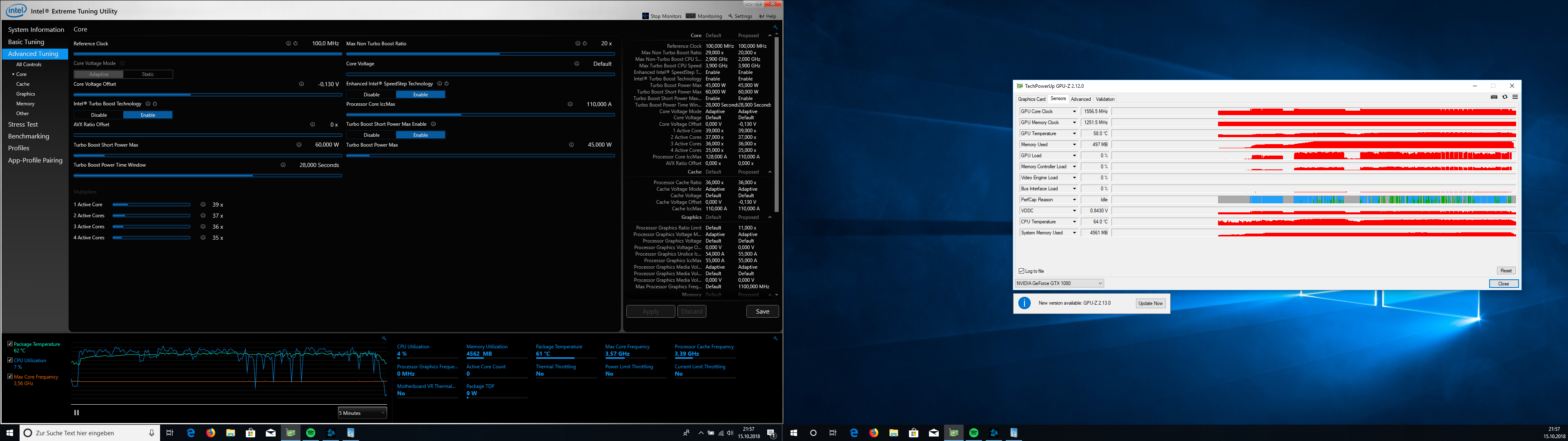Screen dimensions: 1568x441
Task: Uncheck the Package Temperature graph checkbox
Action: click(x=10, y=344)
